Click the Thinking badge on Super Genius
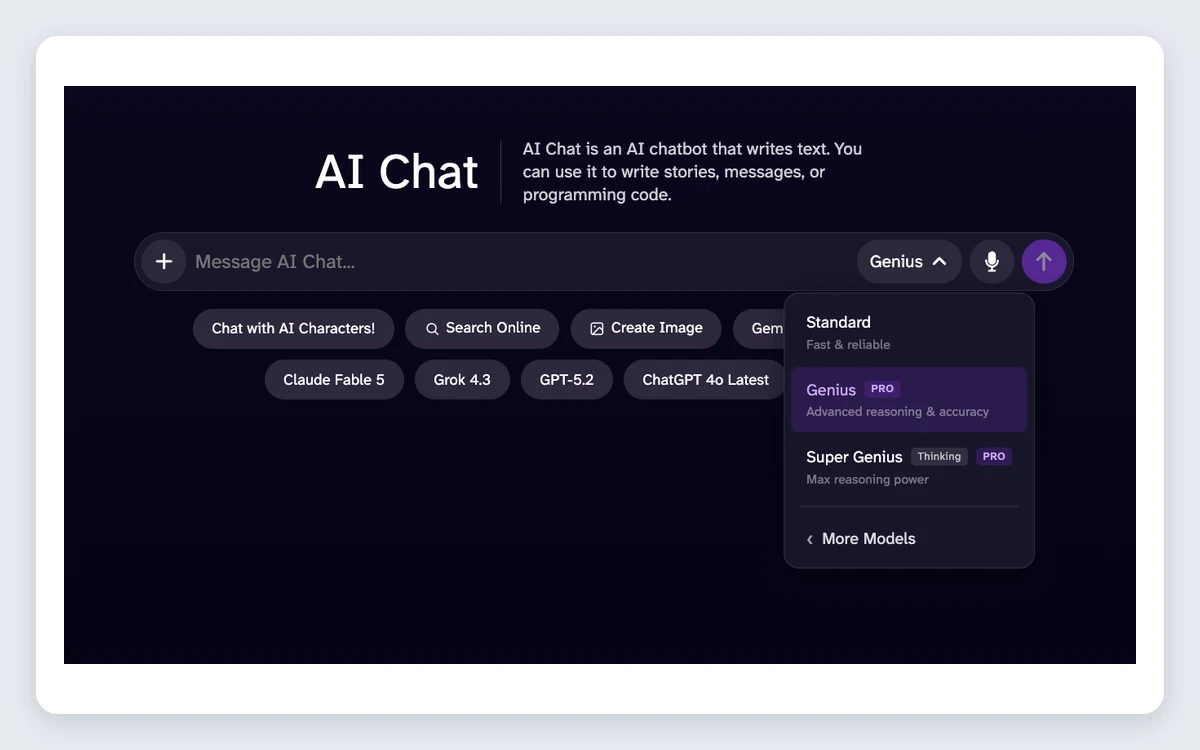Viewport: 1200px width, 750px height. click(939, 456)
